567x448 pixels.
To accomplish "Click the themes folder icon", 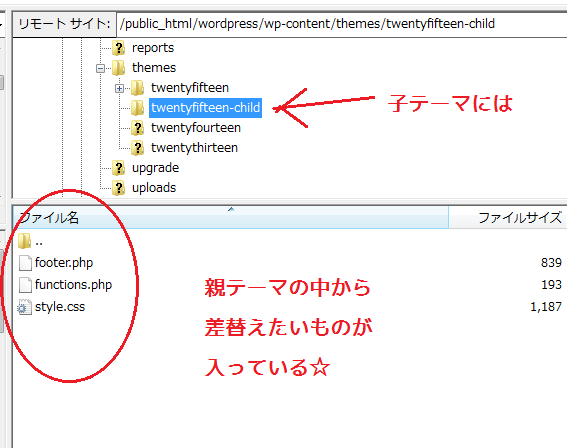I will point(118,68).
